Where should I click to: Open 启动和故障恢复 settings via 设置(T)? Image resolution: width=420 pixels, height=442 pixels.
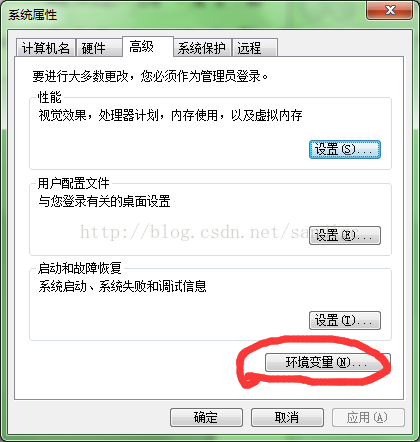tap(345, 321)
